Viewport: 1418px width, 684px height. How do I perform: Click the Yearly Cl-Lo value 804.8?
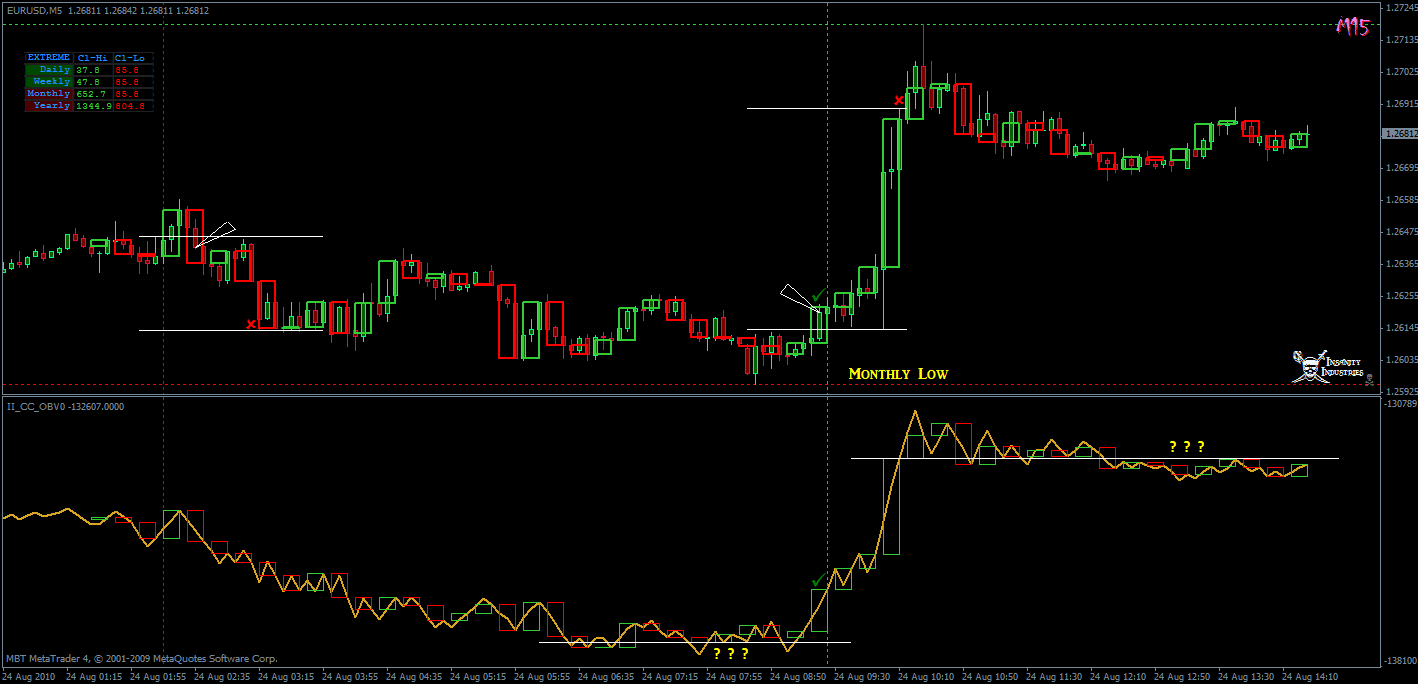(130, 105)
